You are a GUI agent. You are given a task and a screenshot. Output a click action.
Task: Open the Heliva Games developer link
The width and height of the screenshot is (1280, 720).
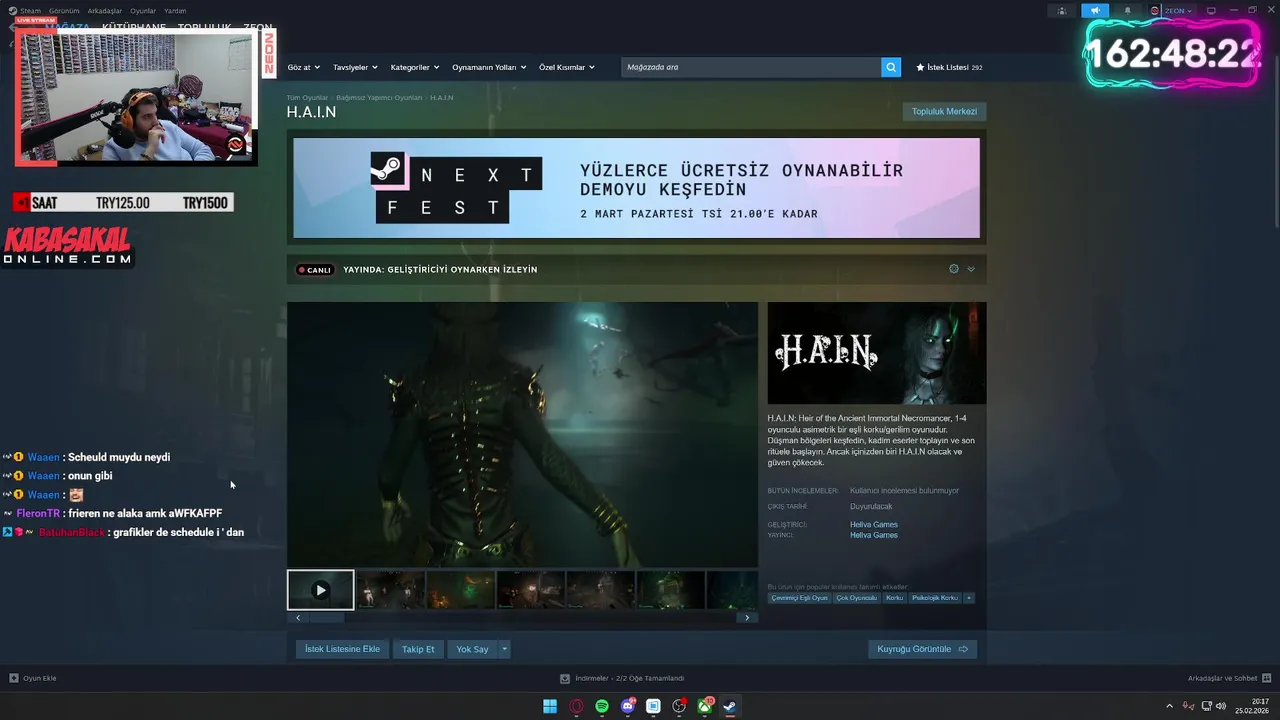[874, 524]
